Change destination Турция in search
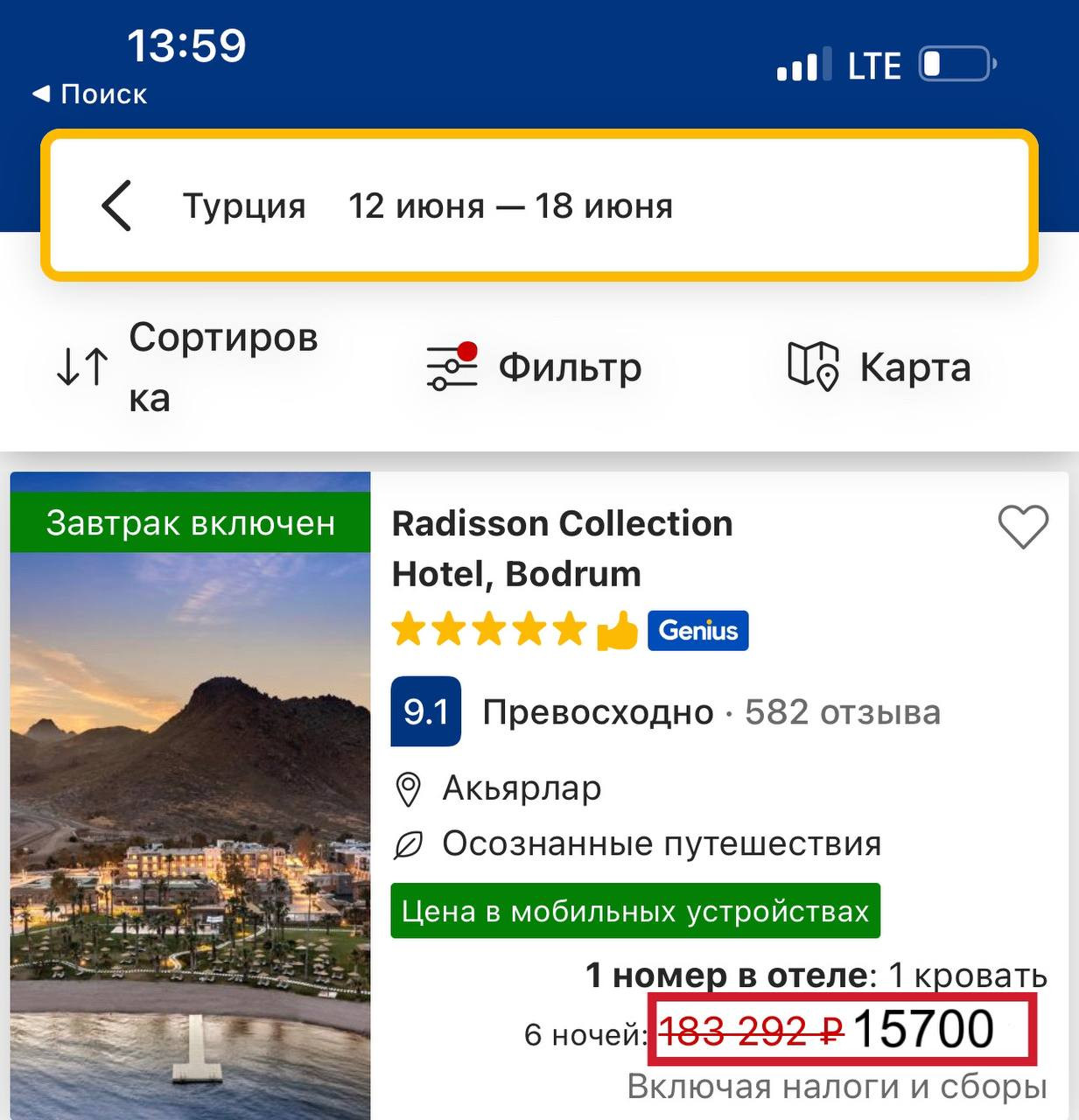The image size is (1079, 1120). (244, 206)
